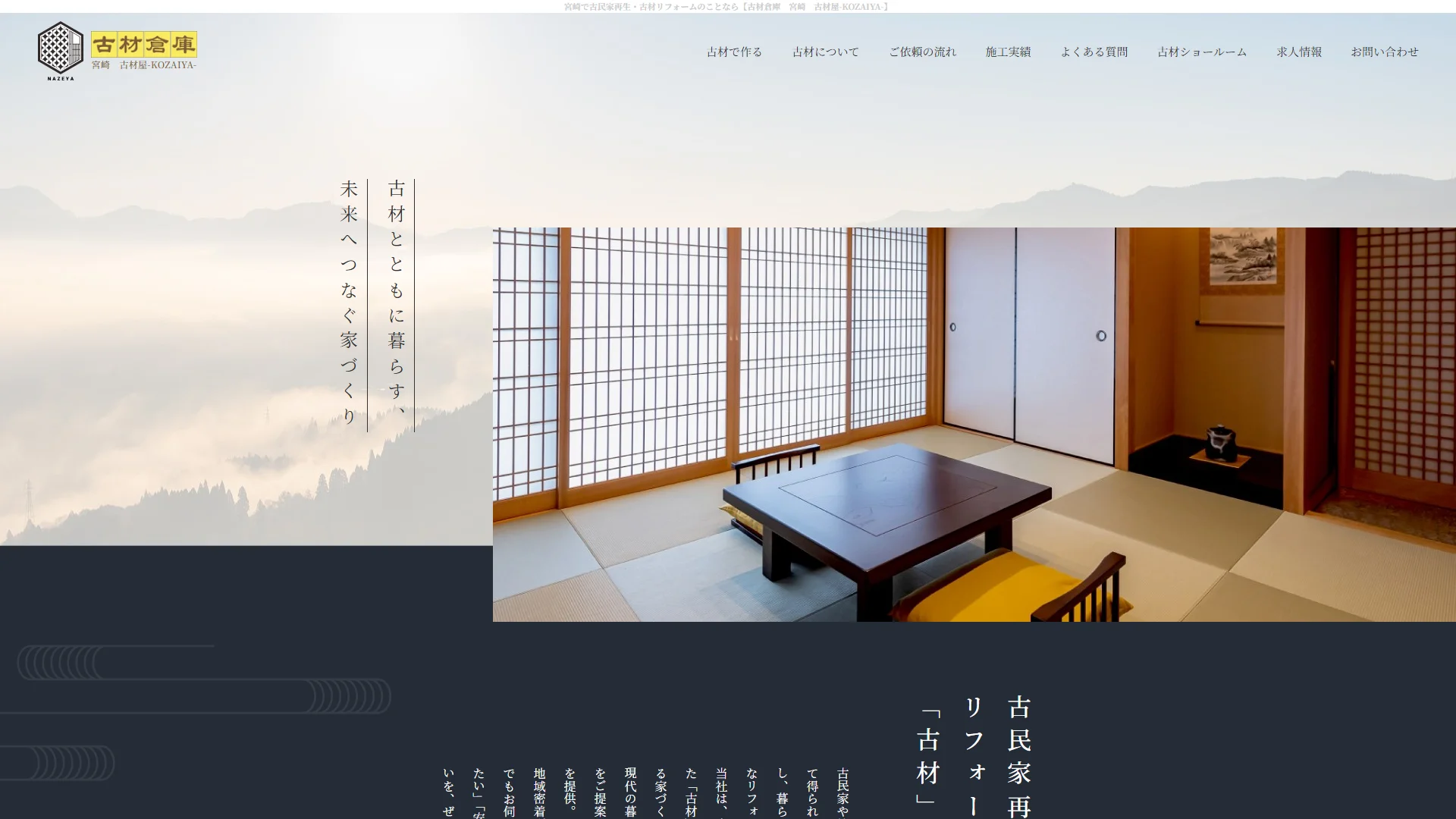
Task: Click the 宮崎 古材屋-KOZAIYA- subtitle text
Action: click(x=144, y=65)
